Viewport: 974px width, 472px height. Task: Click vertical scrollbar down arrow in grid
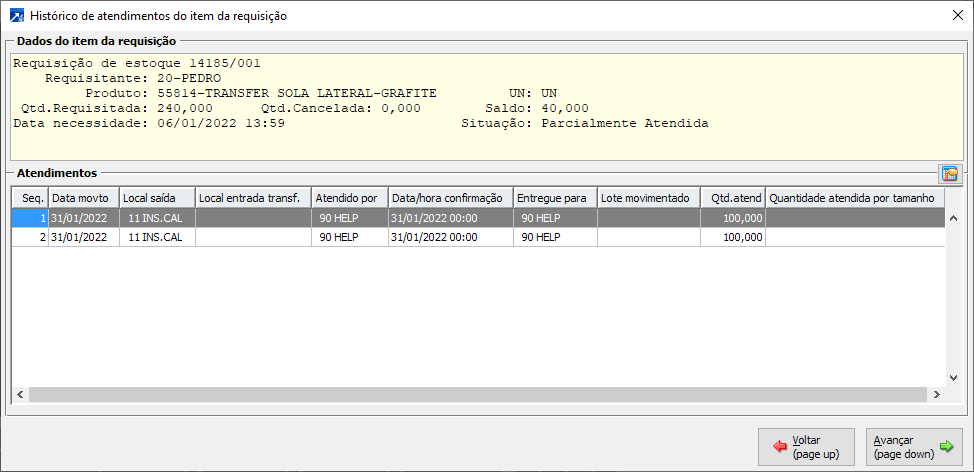pyautogui.click(x=954, y=378)
